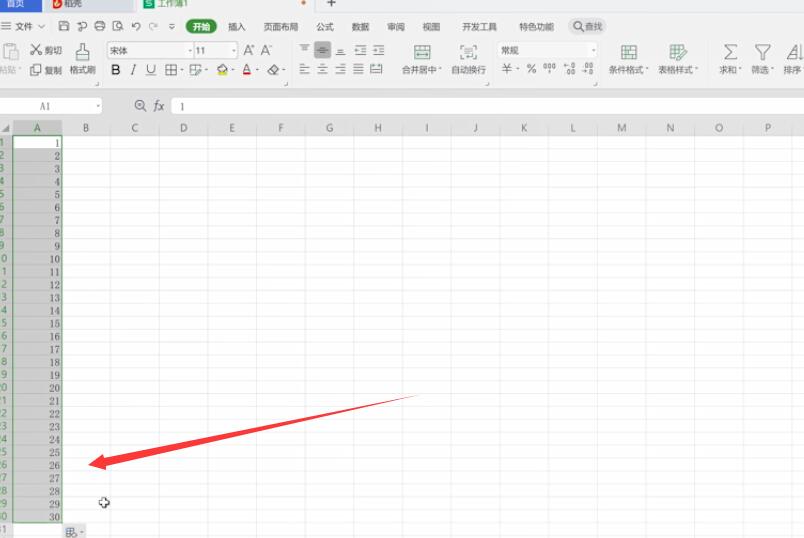Justify text across both edges
The height and width of the screenshot is (538, 804).
click(x=358, y=69)
